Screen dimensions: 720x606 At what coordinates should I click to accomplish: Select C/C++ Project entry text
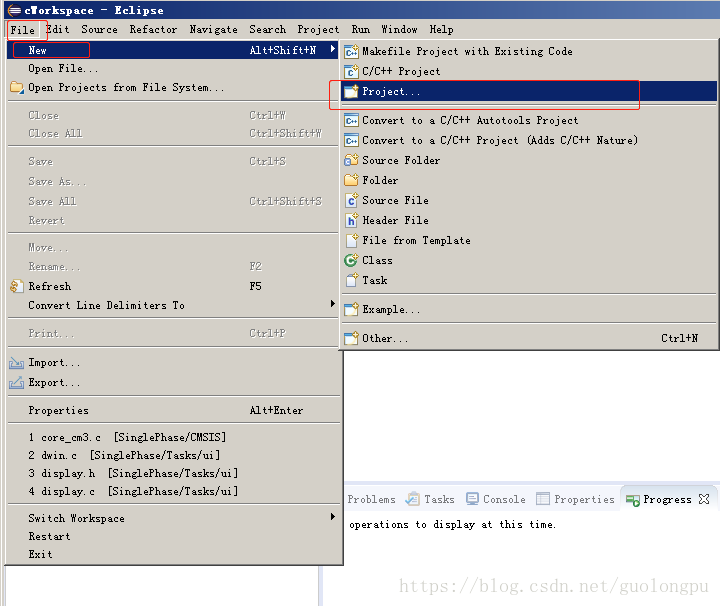point(401,71)
